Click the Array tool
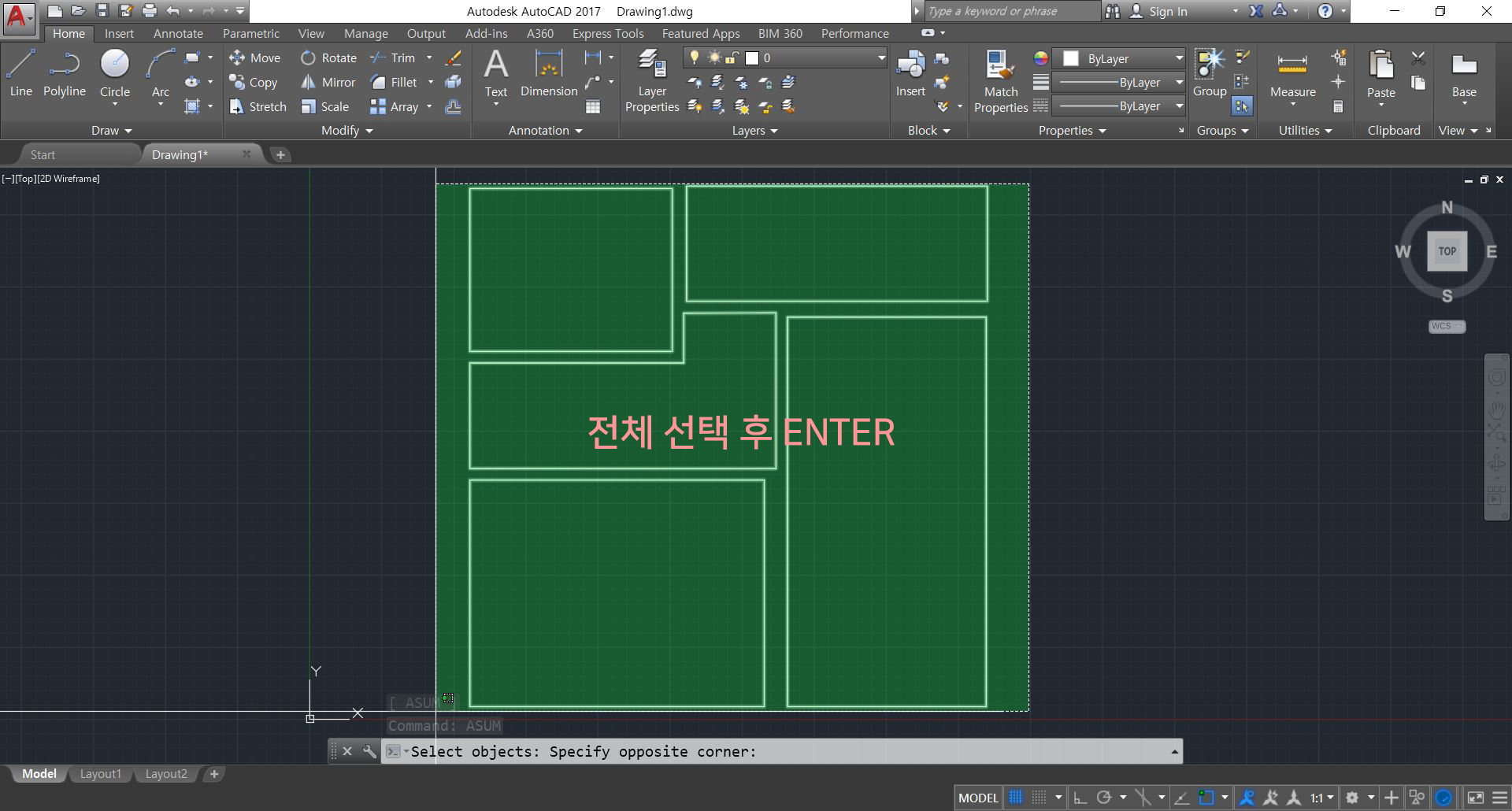 395,106
